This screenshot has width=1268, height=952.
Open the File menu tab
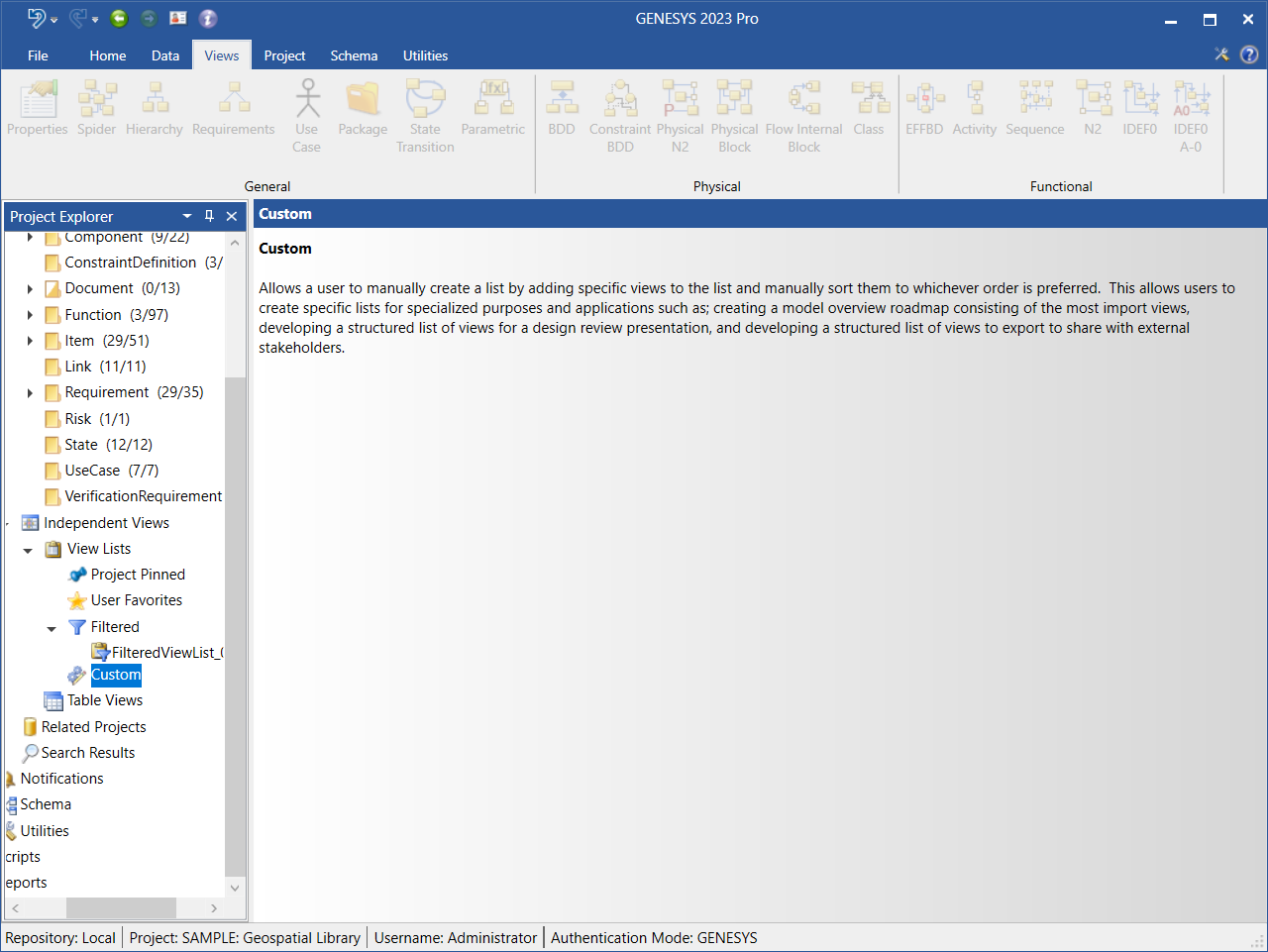tap(38, 55)
